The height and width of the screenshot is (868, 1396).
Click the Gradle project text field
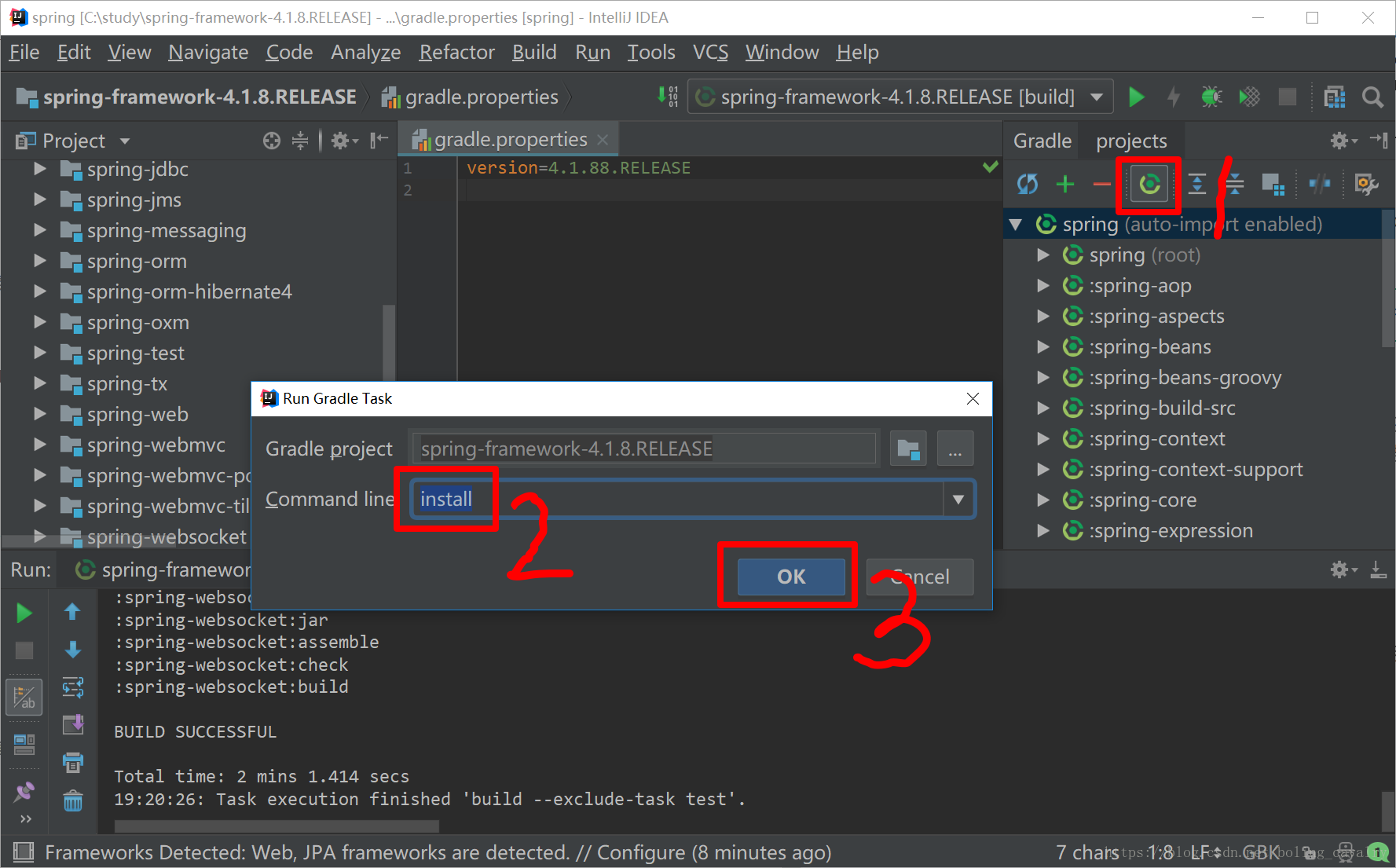pyautogui.click(x=644, y=449)
